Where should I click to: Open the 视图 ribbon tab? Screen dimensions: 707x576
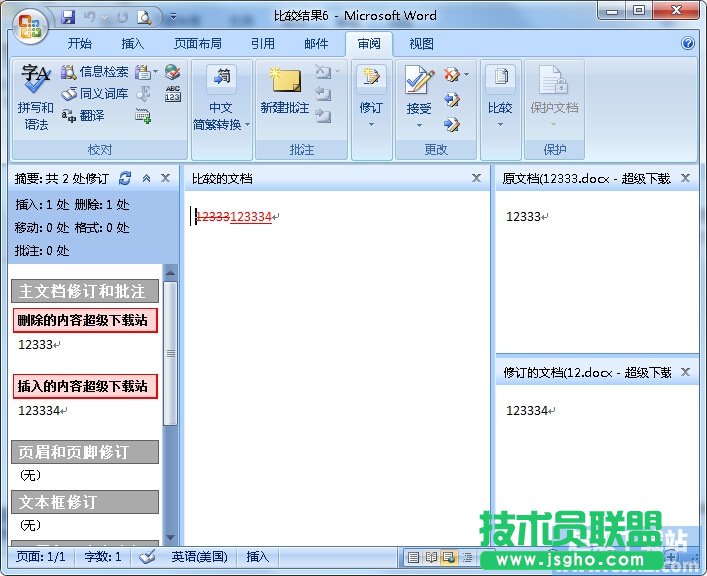click(422, 44)
